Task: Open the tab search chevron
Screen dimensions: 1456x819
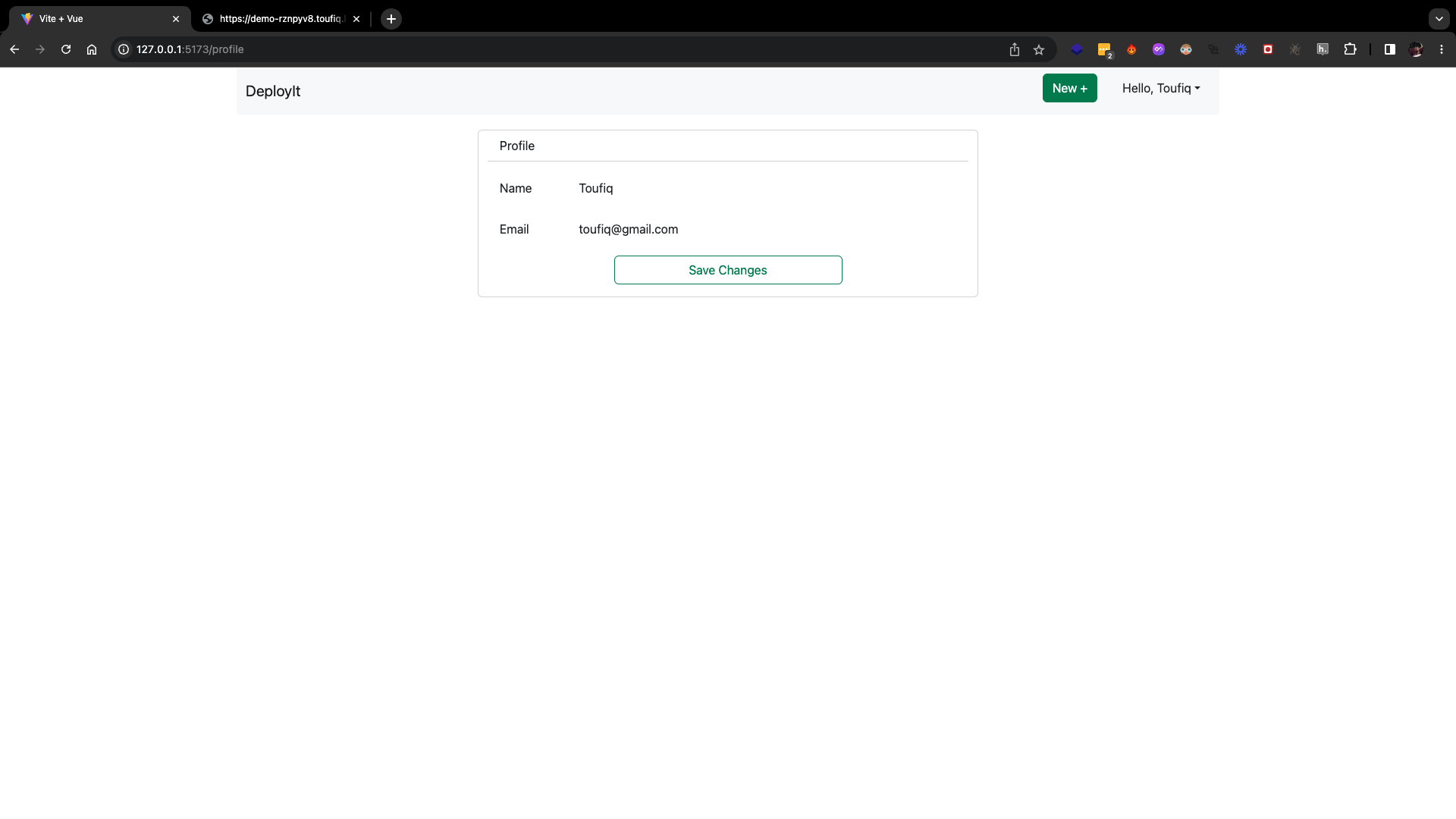Action: [x=1439, y=19]
